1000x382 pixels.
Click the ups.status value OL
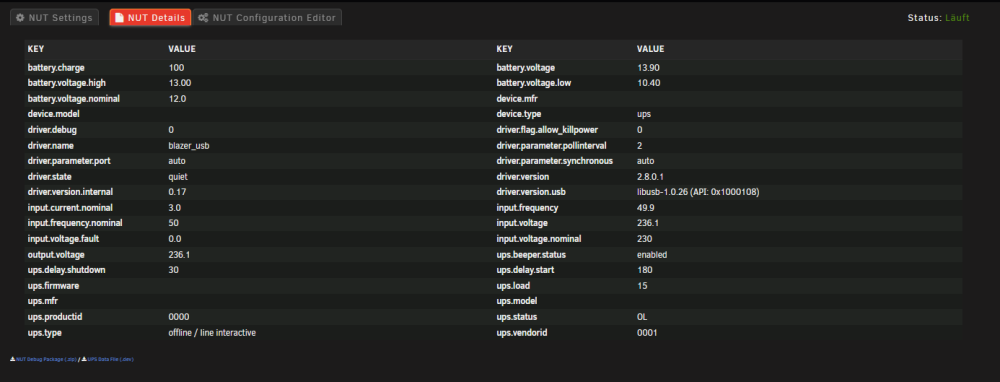pos(642,317)
